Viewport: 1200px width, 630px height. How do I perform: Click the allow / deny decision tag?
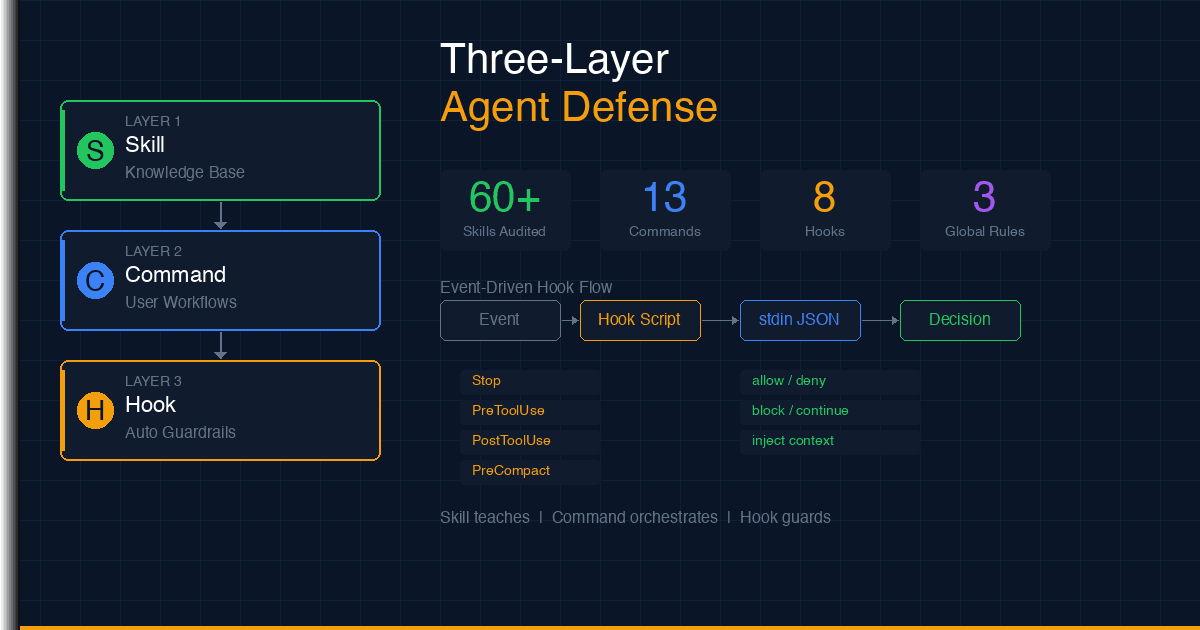830,381
